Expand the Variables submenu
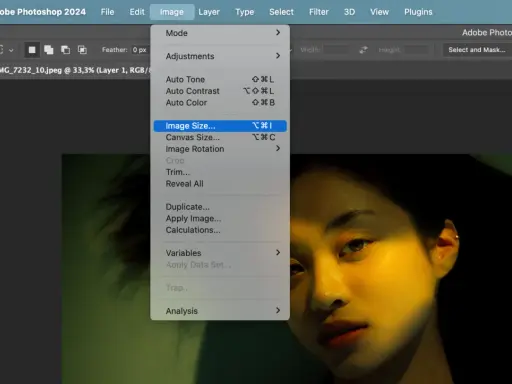This screenshot has width=512, height=384. pos(220,253)
